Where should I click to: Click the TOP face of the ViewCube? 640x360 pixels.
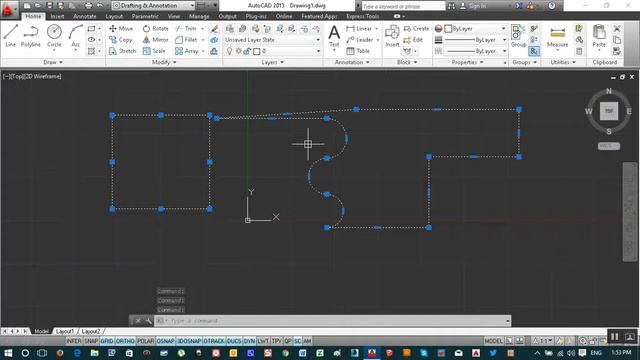pyautogui.click(x=609, y=111)
